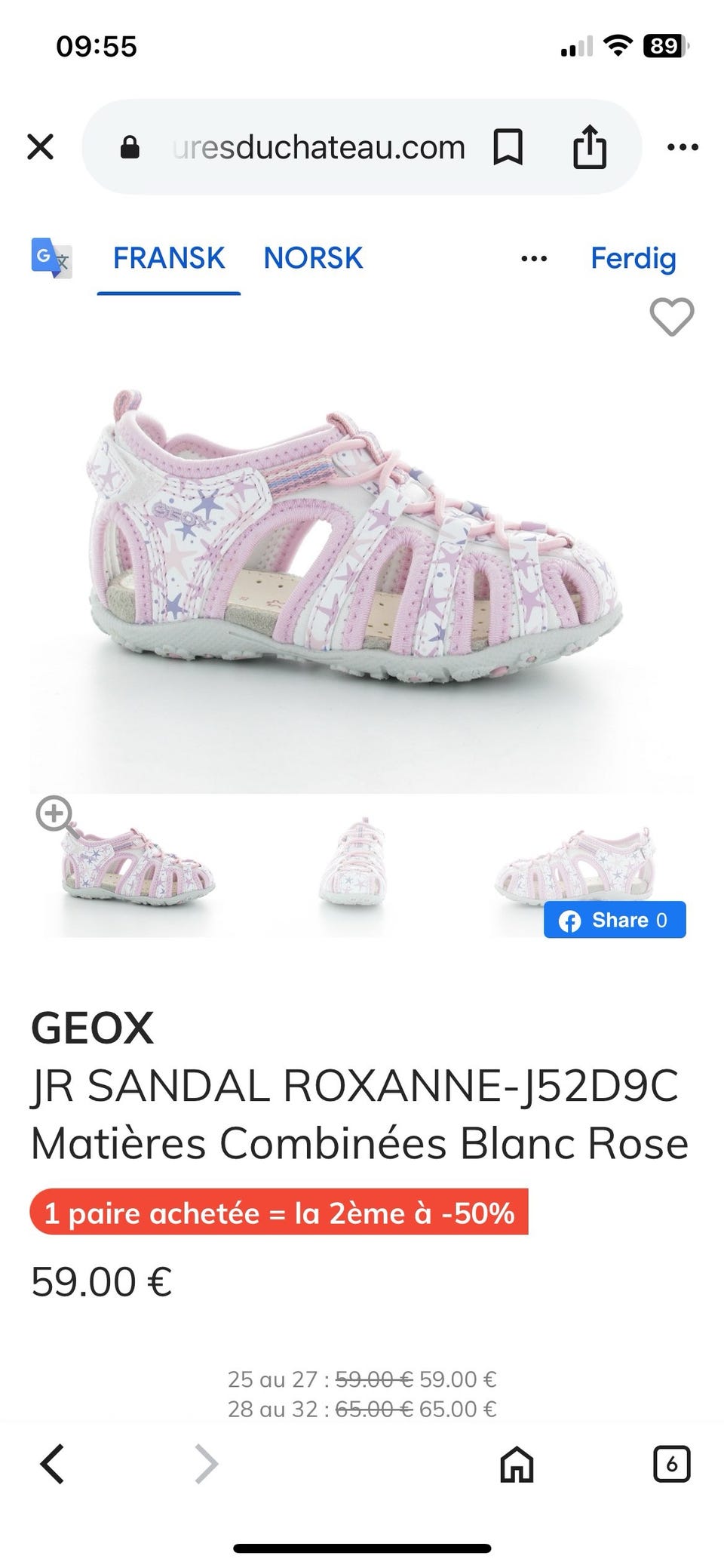Tap the bookmark icon in address bar

point(508,147)
